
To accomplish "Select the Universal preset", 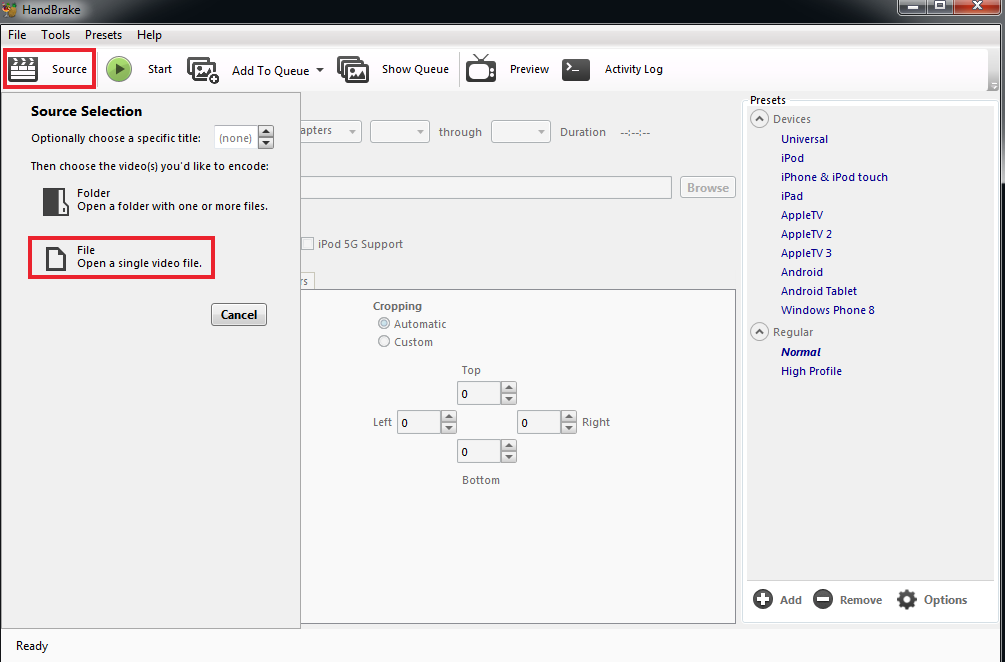I will click(x=804, y=139).
